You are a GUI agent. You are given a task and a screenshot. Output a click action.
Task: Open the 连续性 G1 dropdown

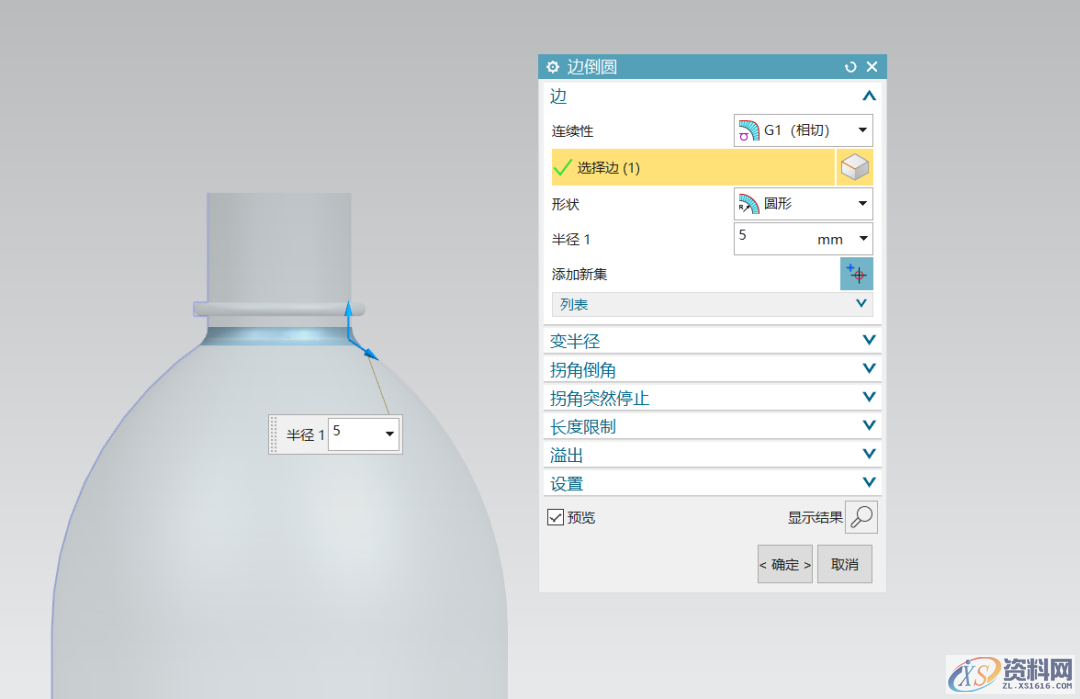862,130
